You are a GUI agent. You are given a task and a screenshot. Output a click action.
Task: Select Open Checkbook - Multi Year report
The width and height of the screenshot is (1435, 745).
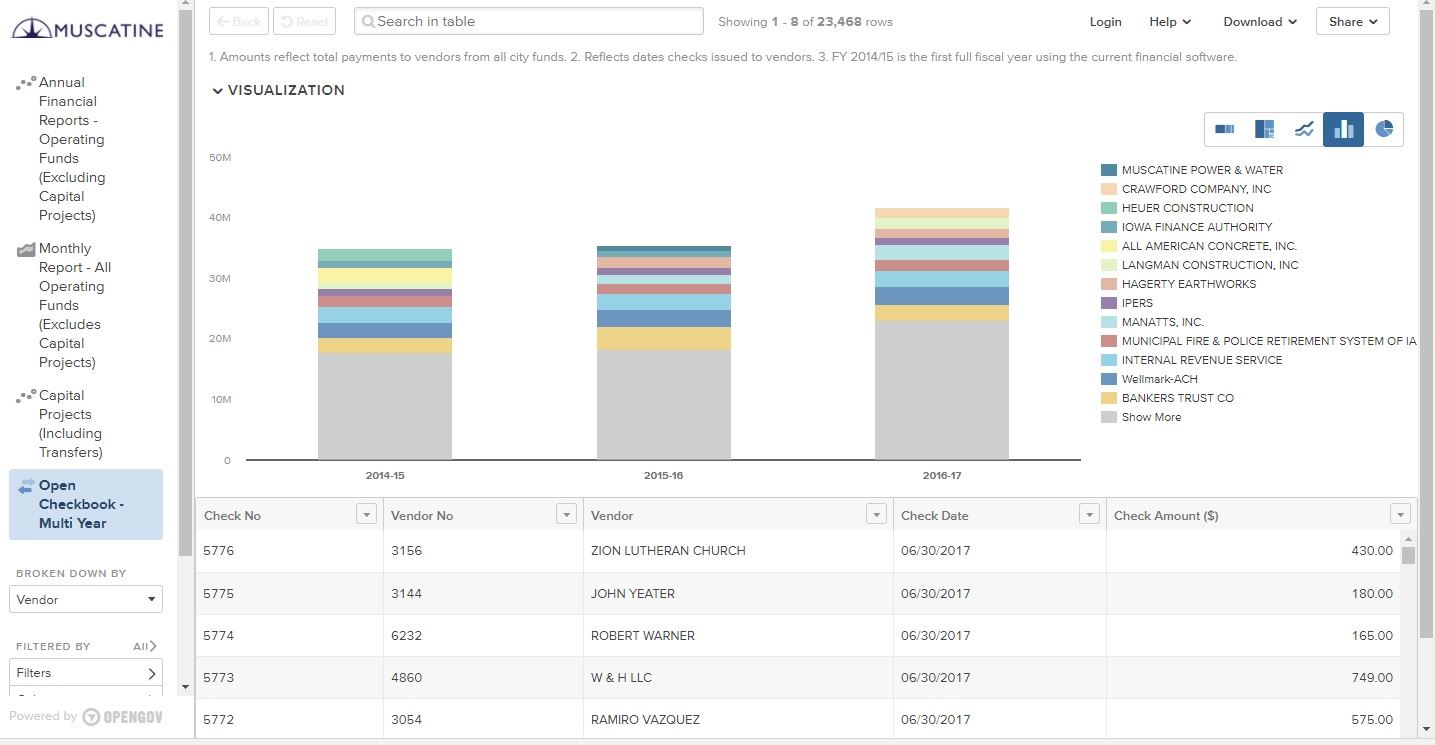[x=86, y=504]
